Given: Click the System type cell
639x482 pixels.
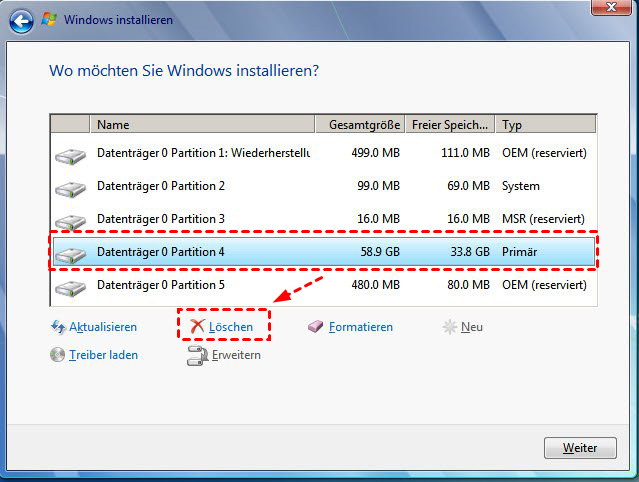Looking at the screenshot, I should pyautogui.click(x=520, y=186).
